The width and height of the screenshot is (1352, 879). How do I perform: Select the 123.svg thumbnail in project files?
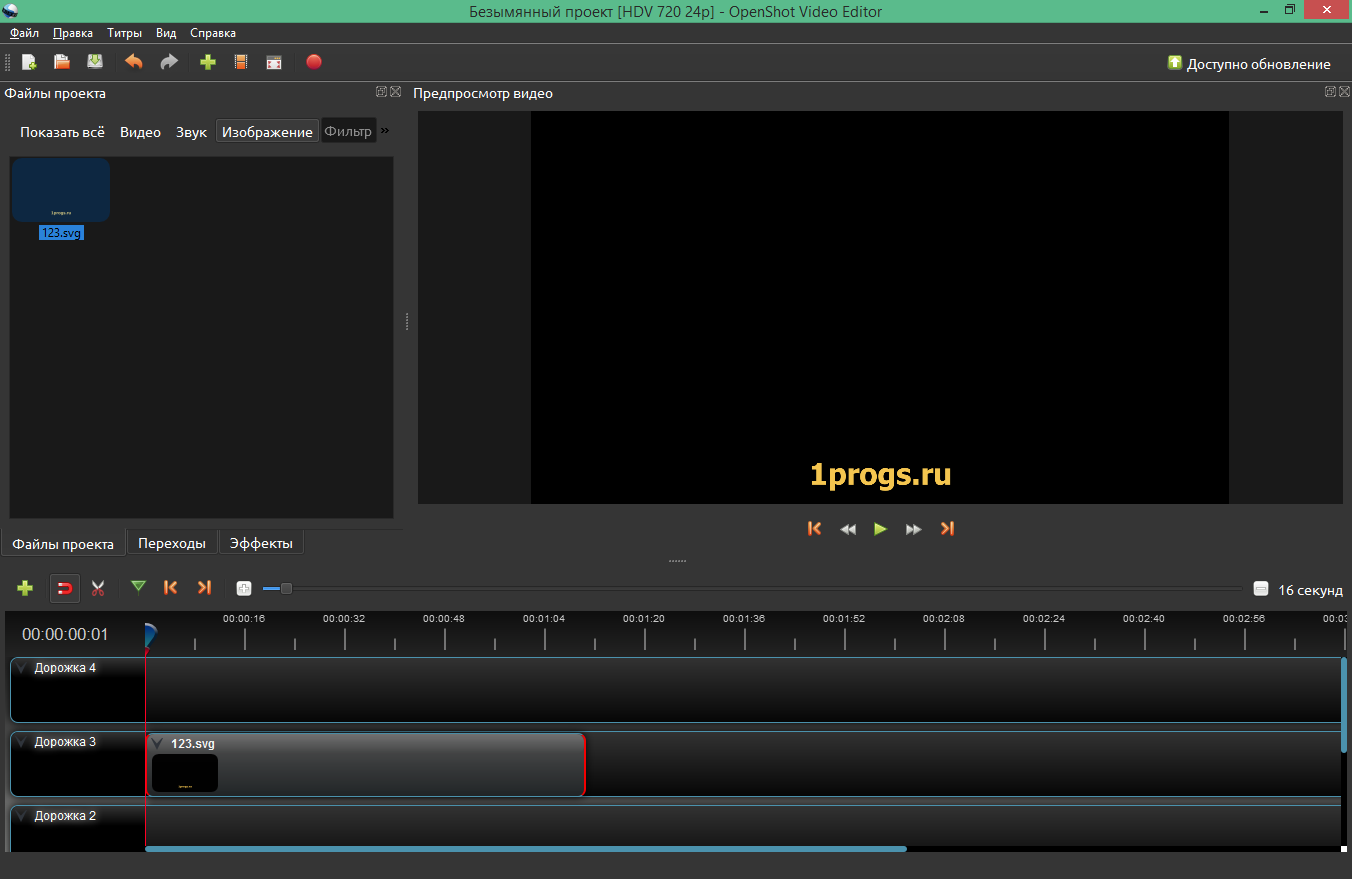click(60, 189)
